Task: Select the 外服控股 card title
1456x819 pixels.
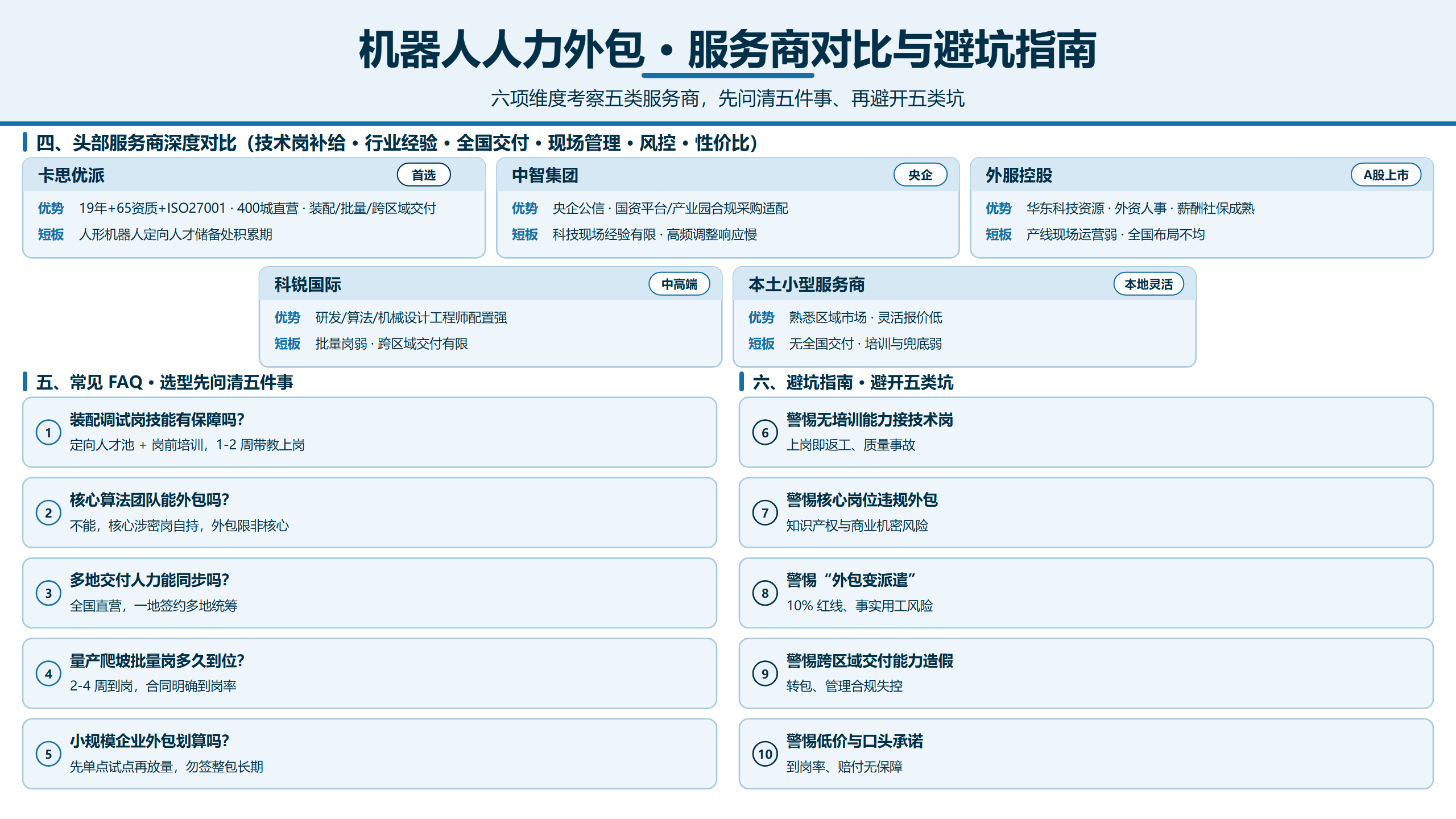Action: (1019, 175)
